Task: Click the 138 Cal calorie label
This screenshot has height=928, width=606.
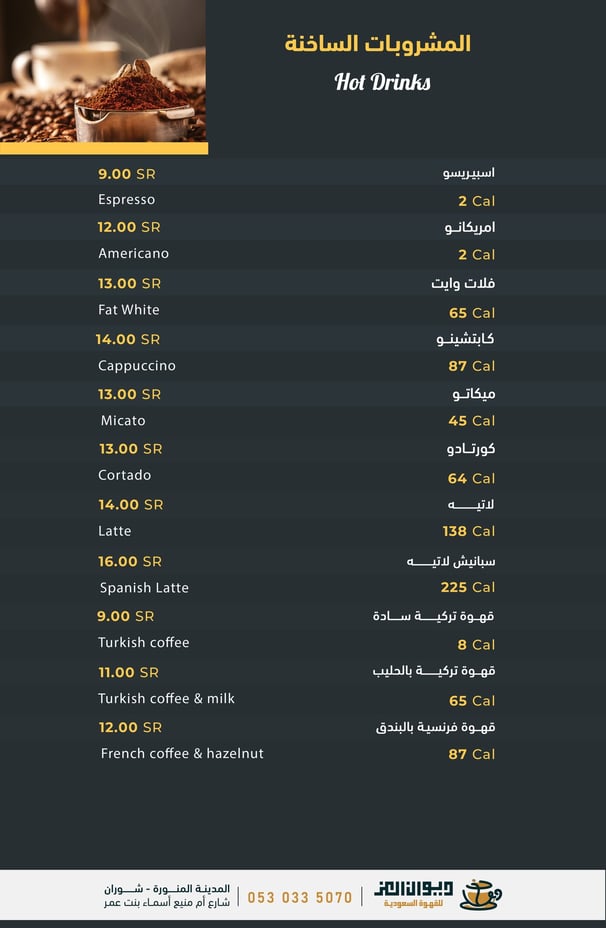Action: [x=468, y=532]
